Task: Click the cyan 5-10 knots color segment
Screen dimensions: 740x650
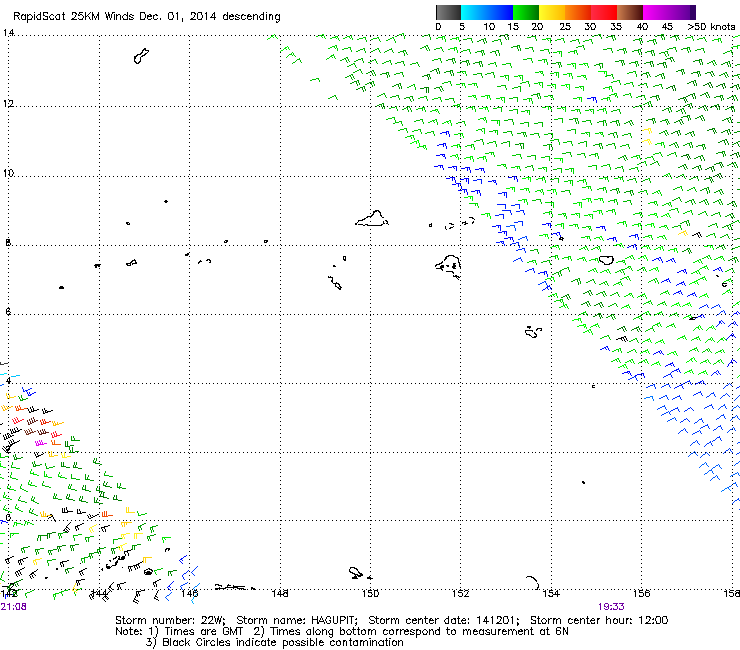Action: click(x=474, y=12)
